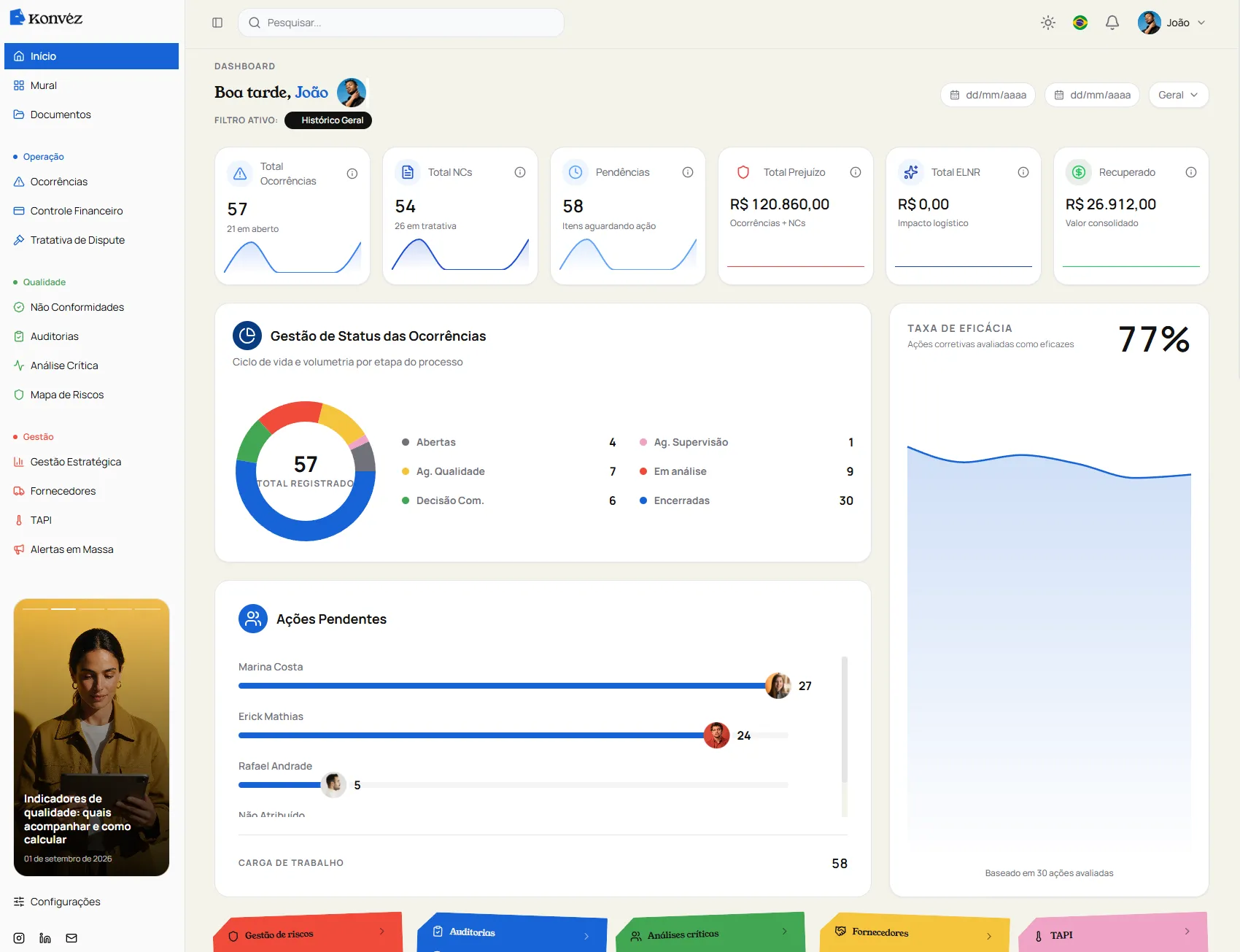Click Mapa de Riscos shield icon
This screenshot has width=1240, height=952.
point(19,395)
